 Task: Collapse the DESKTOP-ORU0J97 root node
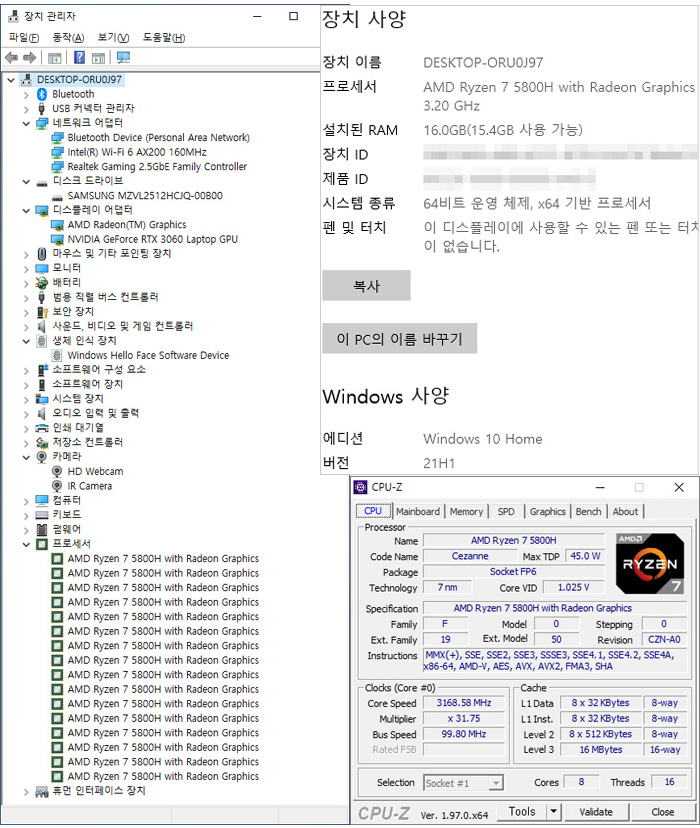click(11, 80)
